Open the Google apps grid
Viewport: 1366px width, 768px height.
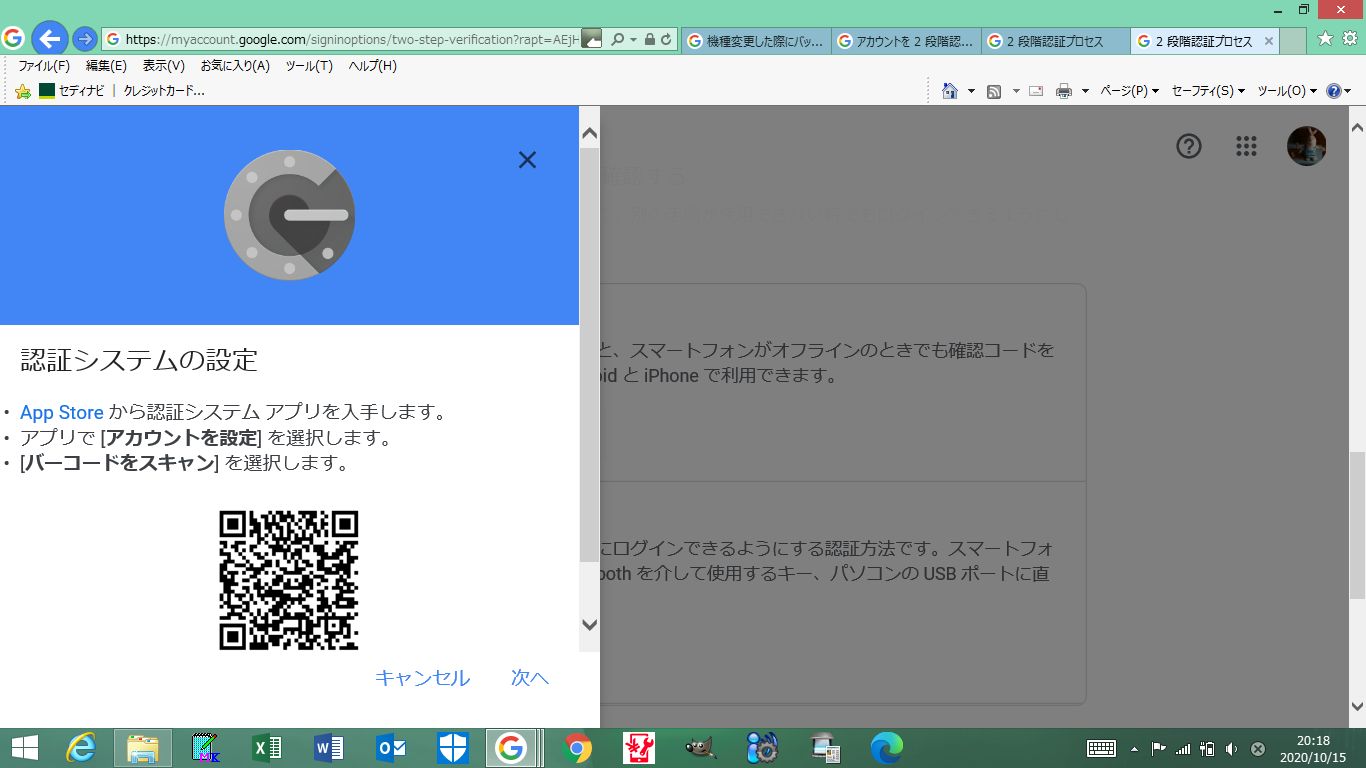click(1246, 146)
